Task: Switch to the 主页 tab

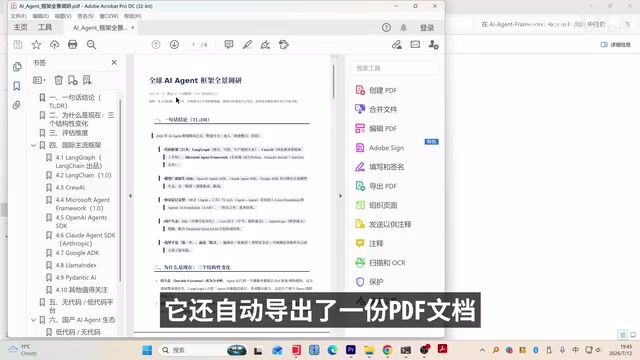Action: [x=20, y=27]
